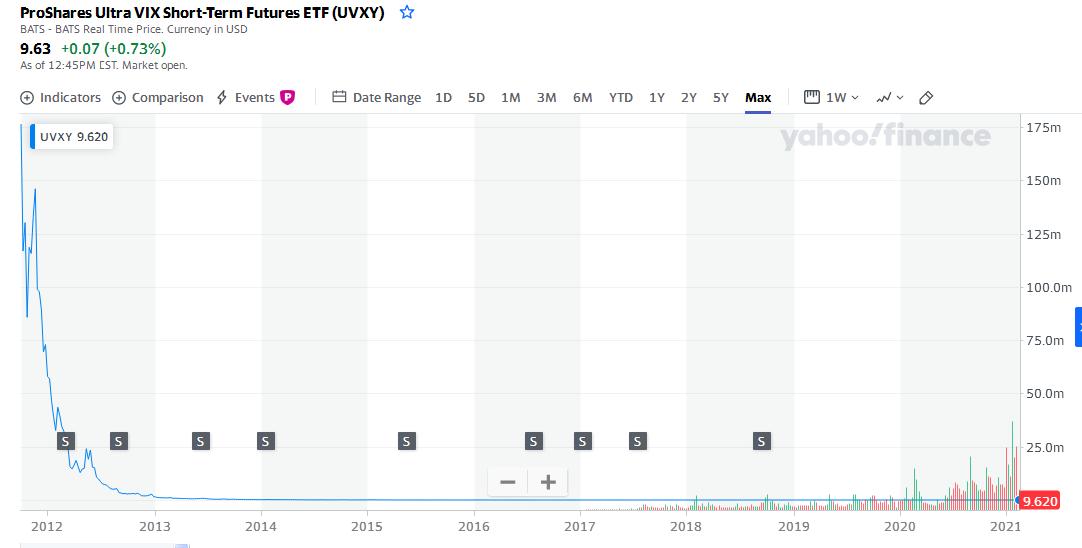
Task: Select the 1Y time range
Action: click(x=656, y=97)
